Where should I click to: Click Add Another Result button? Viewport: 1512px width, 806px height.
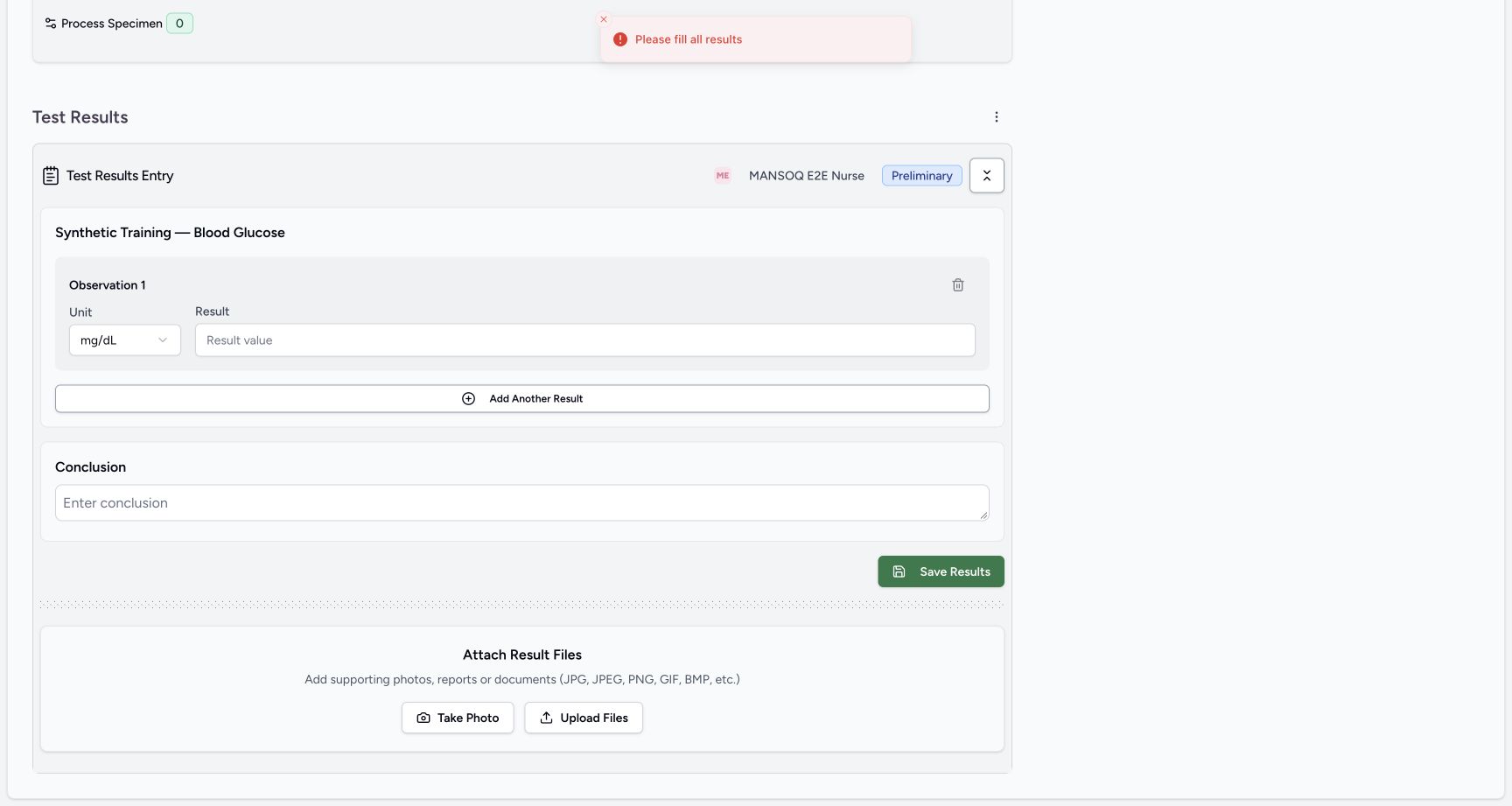[x=521, y=399]
